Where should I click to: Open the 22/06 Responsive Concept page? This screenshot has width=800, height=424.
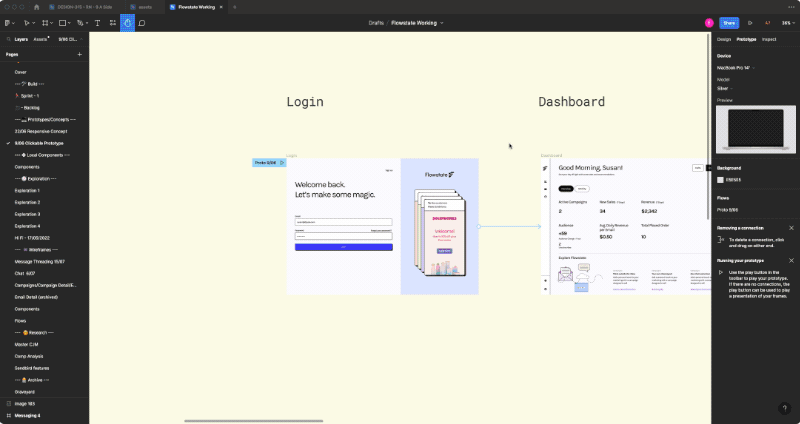(x=41, y=132)
